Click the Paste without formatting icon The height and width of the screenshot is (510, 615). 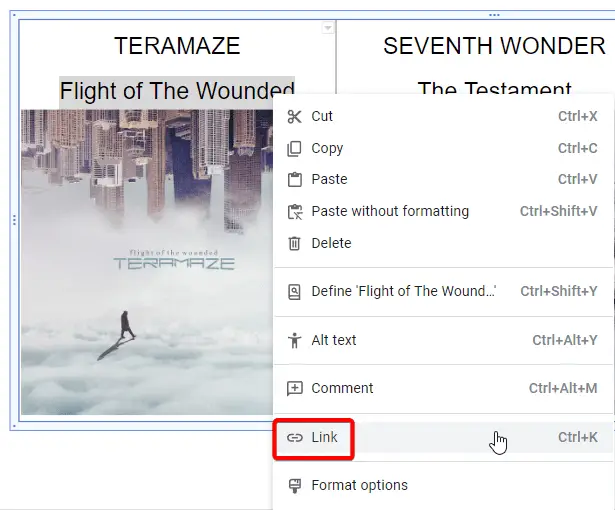pos(295,212)
